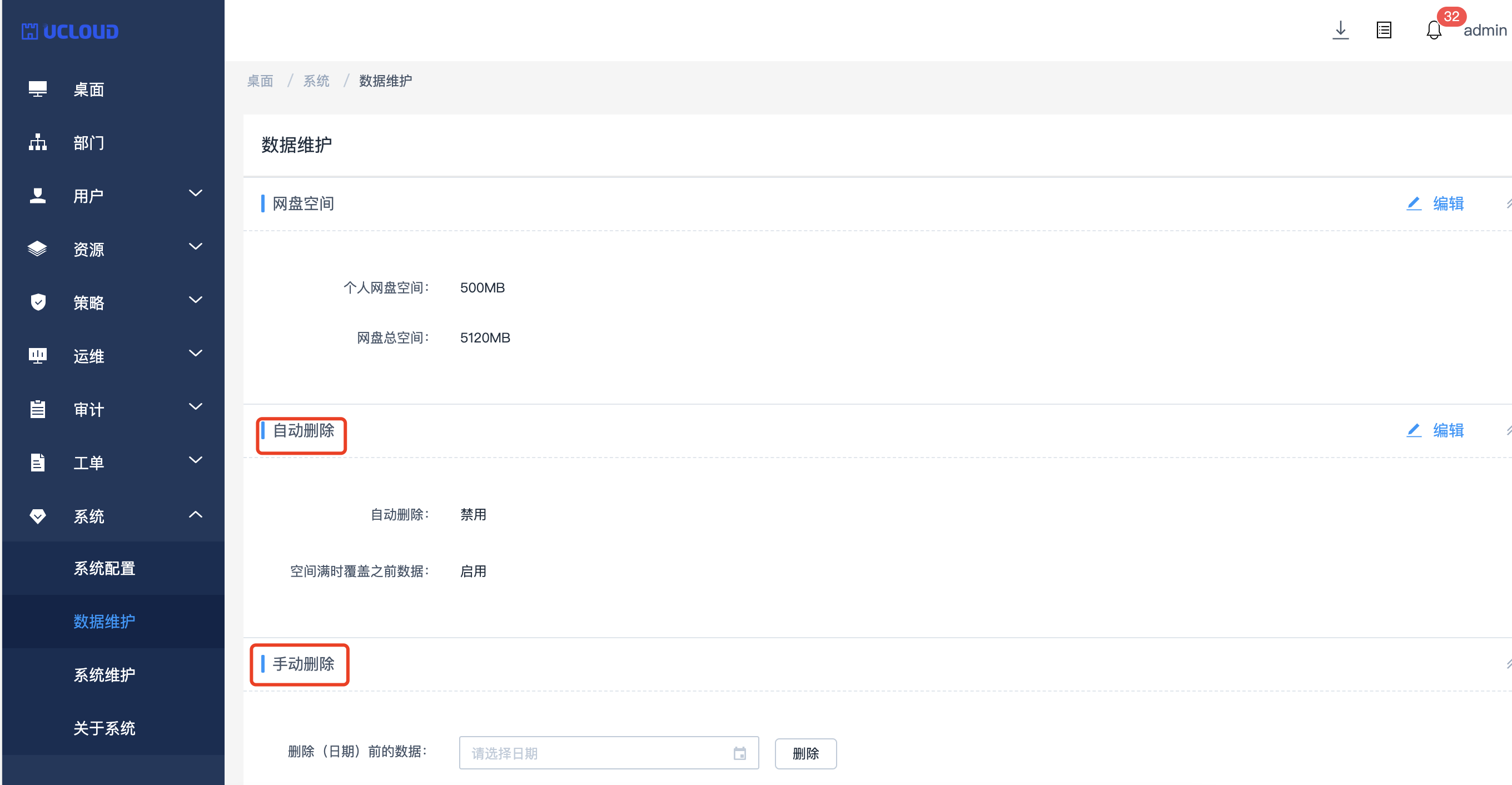
Task: Click pencil edit icon for 网盘空间
Action: (1414, 203)
